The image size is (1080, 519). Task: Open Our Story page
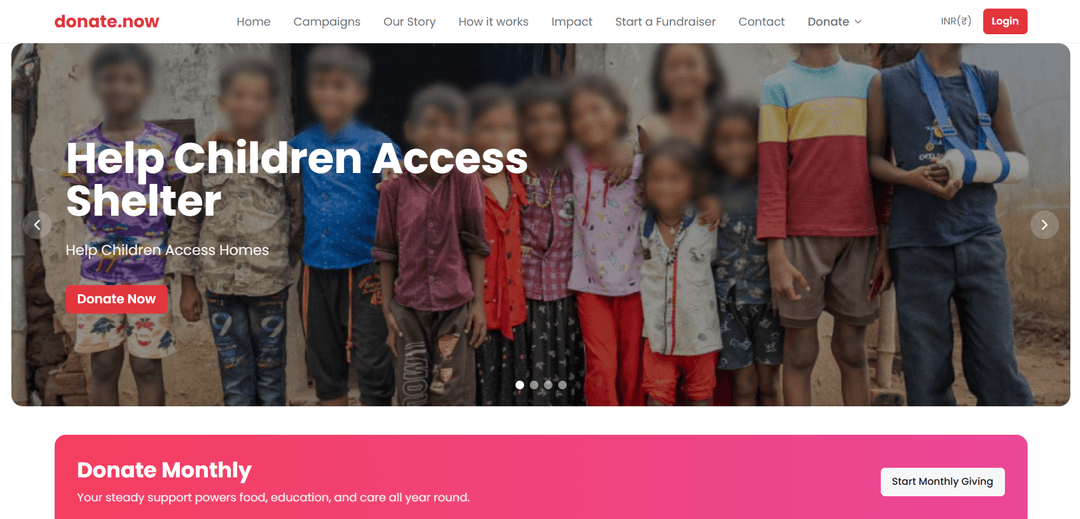pos(409,21)
